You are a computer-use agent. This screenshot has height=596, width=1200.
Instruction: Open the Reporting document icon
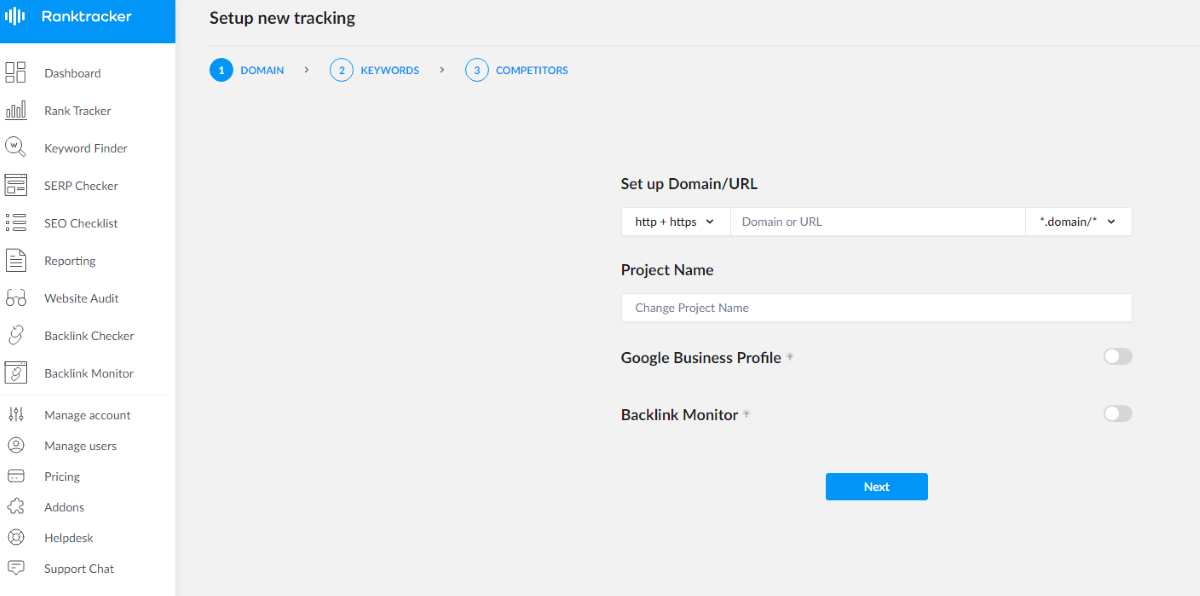pos(16,260)
